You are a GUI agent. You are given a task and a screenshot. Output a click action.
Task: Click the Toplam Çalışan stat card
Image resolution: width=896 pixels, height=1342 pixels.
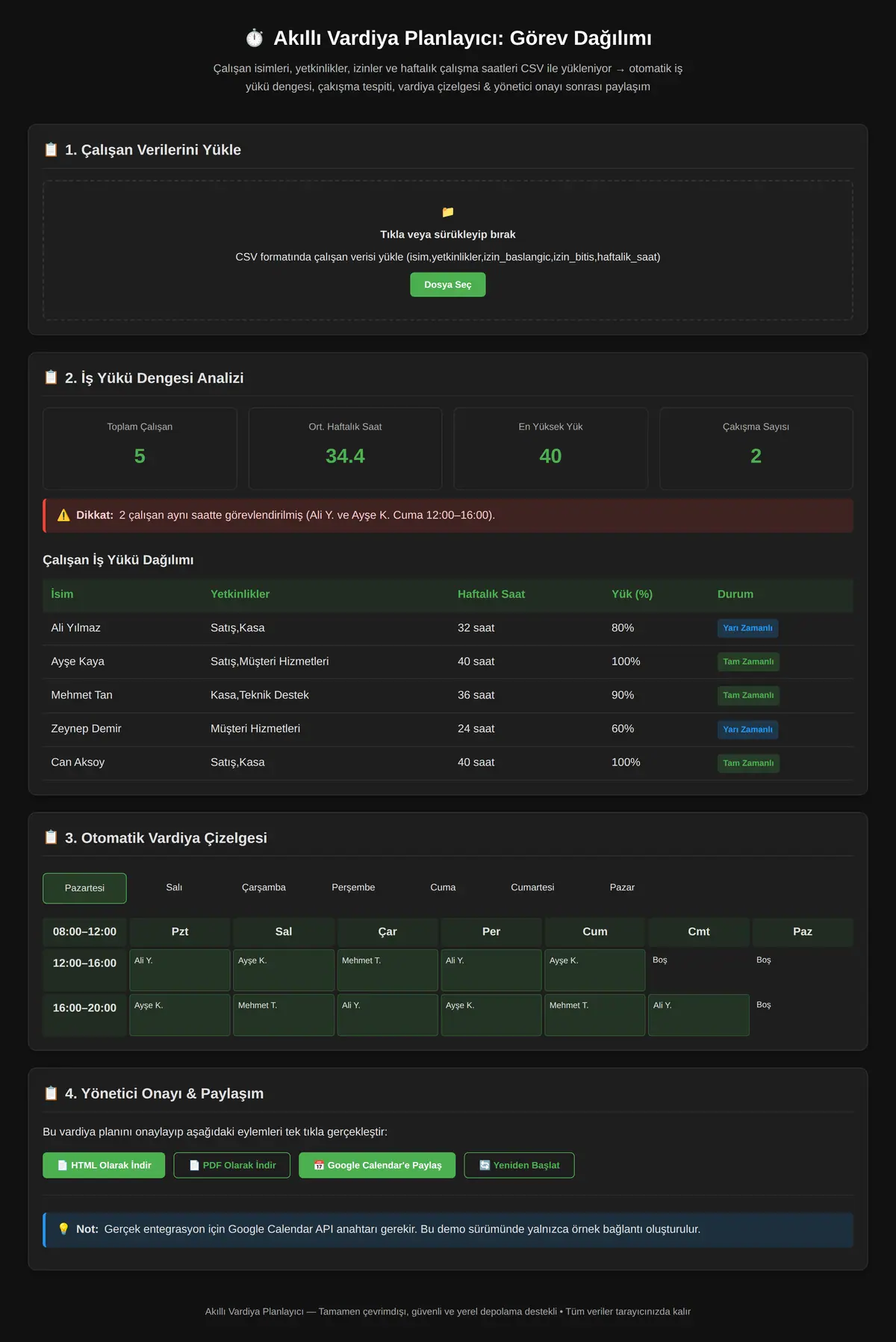pyautogui.click(x=140, y=448)
